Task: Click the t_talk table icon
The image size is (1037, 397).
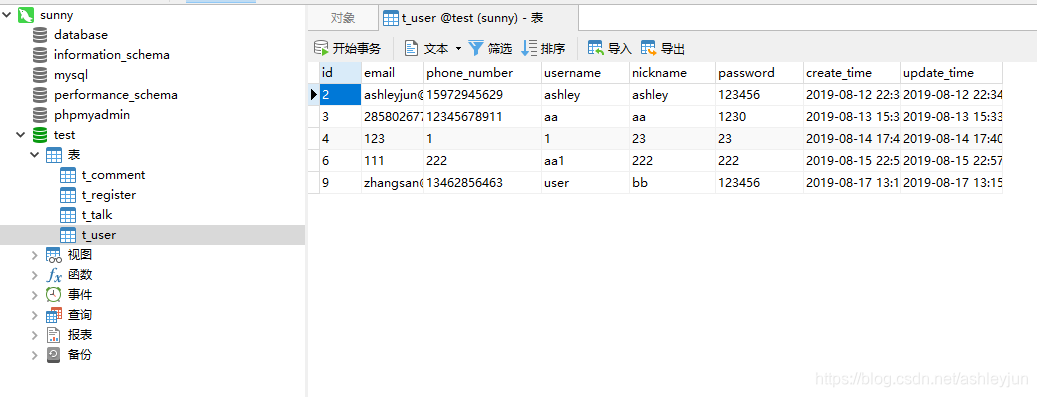Action: coord(67,215)
